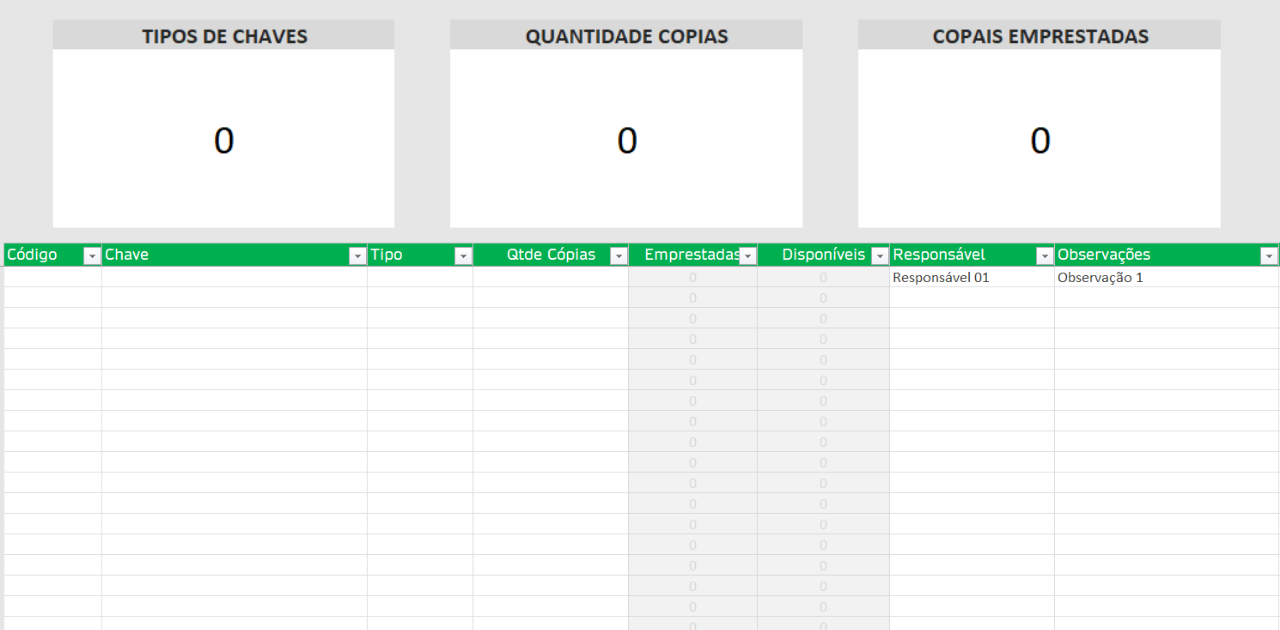Expand the Disponíveis column filter arrow
Screen dimensions: 1280x630
click(879, 256)
